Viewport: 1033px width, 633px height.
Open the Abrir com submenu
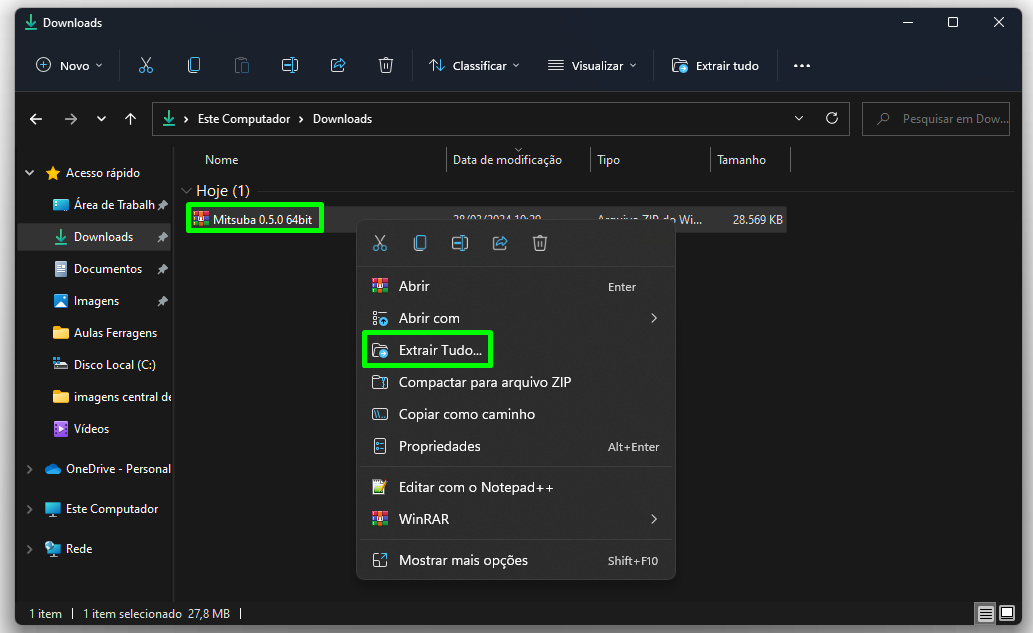tap(516, 318)
